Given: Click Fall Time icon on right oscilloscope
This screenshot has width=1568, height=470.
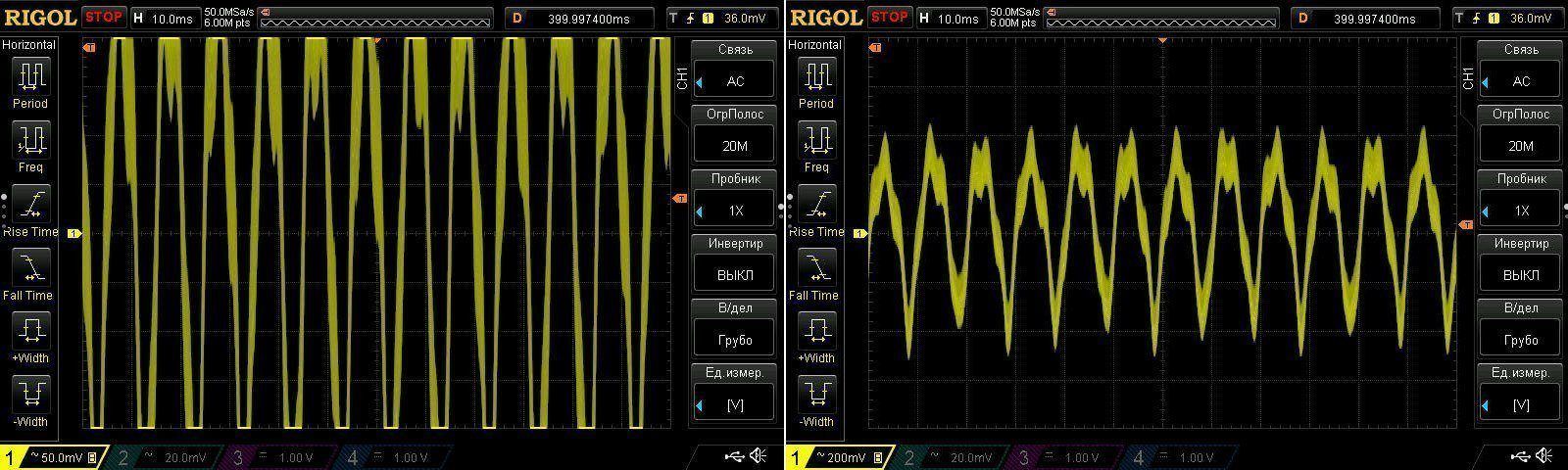Looking at the screenshot, I should pyautogui.click(x=815, y=268).
